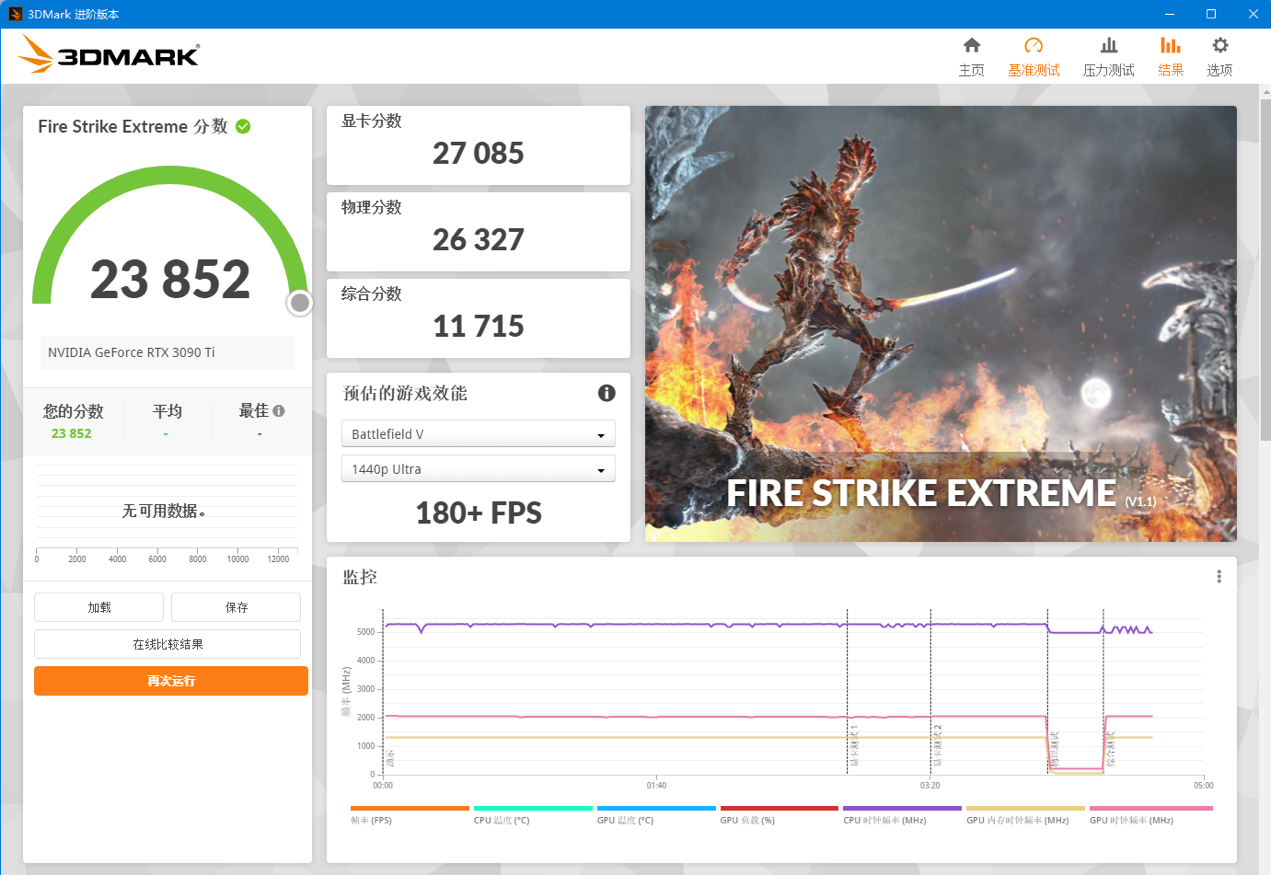Click 在线比较结果 compare online button

[168, 644]
